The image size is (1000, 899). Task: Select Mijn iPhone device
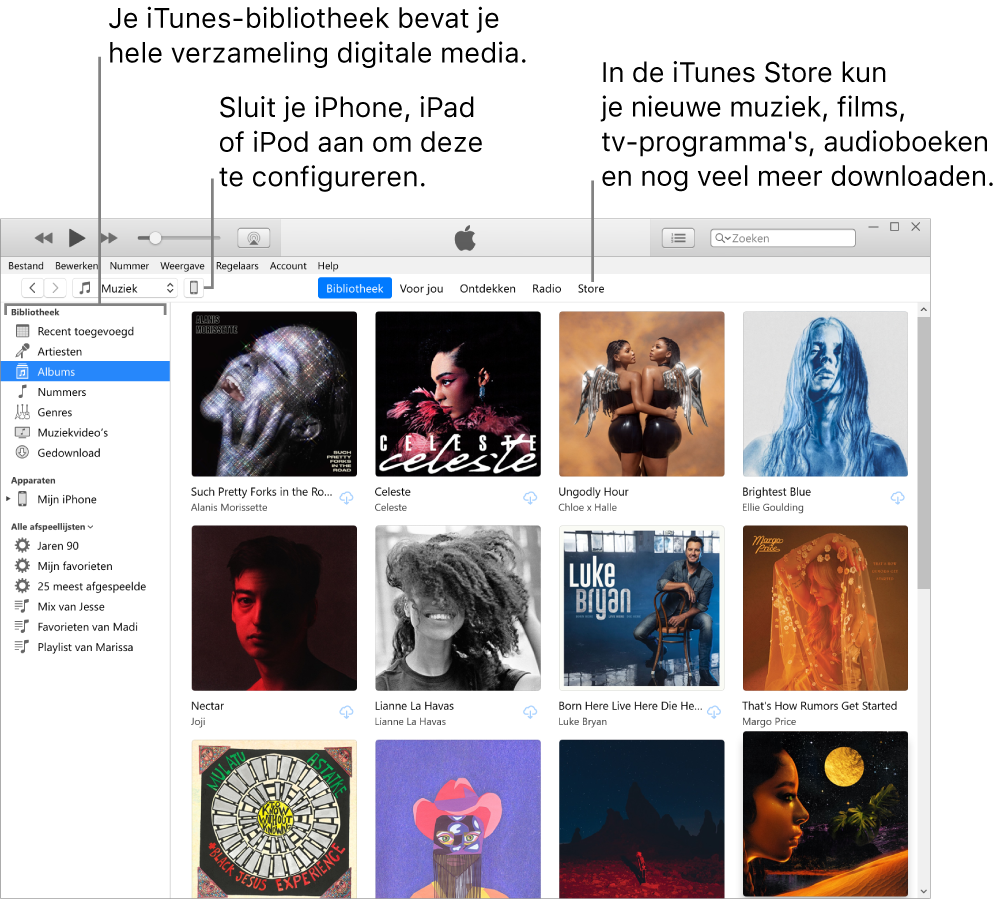click(x=85, y=499)
